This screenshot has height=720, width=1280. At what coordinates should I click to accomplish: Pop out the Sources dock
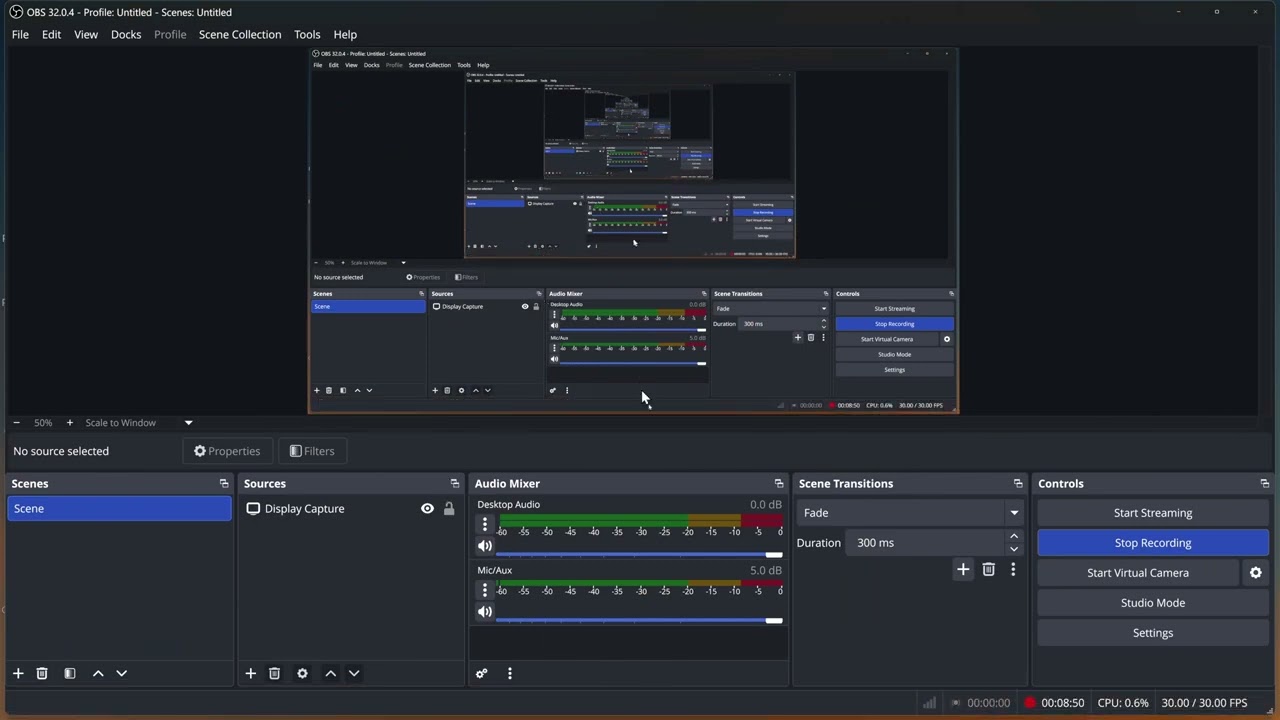pos(455,483)
